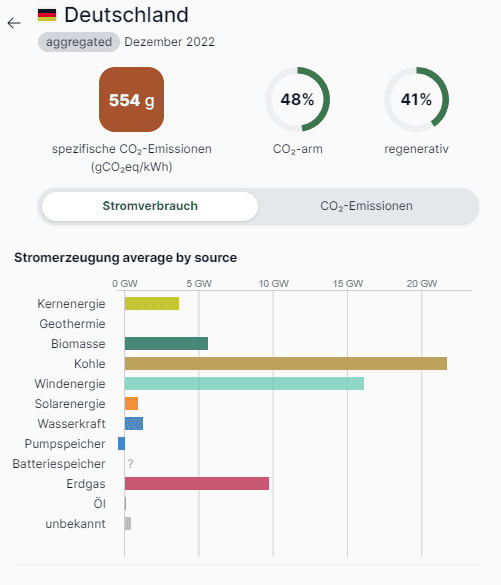The width and height of the screenshot is (501, 585).
Task: Click the Geothermie row label
Action: point(72,324)
